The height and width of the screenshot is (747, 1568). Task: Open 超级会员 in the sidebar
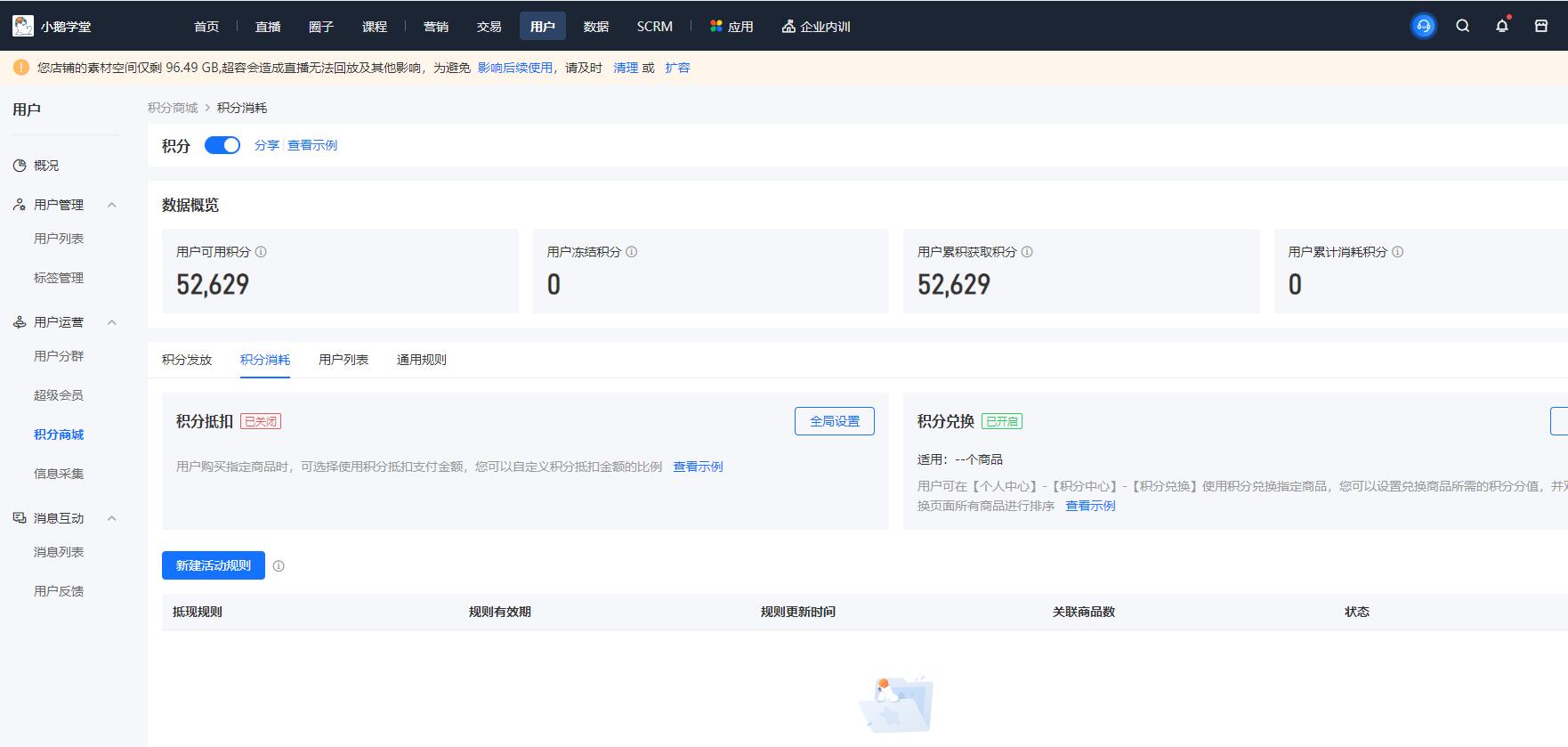pos(59,395)
